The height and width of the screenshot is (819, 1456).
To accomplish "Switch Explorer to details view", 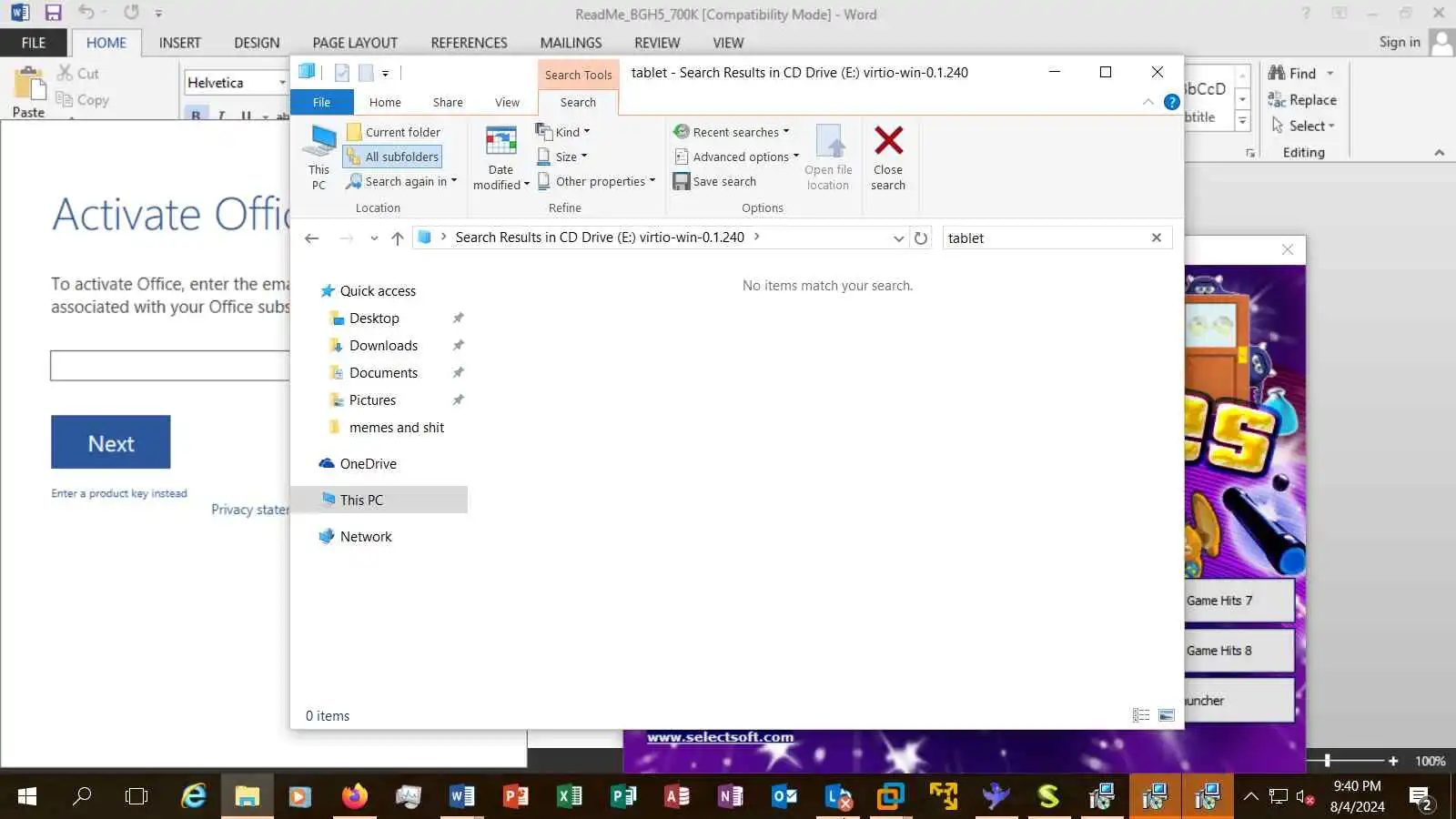I will coord(1141,715).
